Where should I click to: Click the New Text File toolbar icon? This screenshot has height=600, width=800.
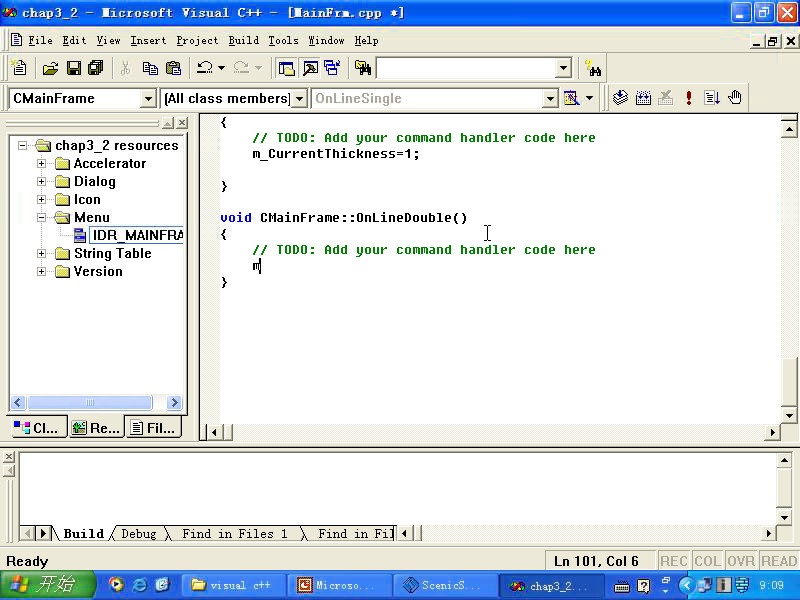(x=19, y=68)
